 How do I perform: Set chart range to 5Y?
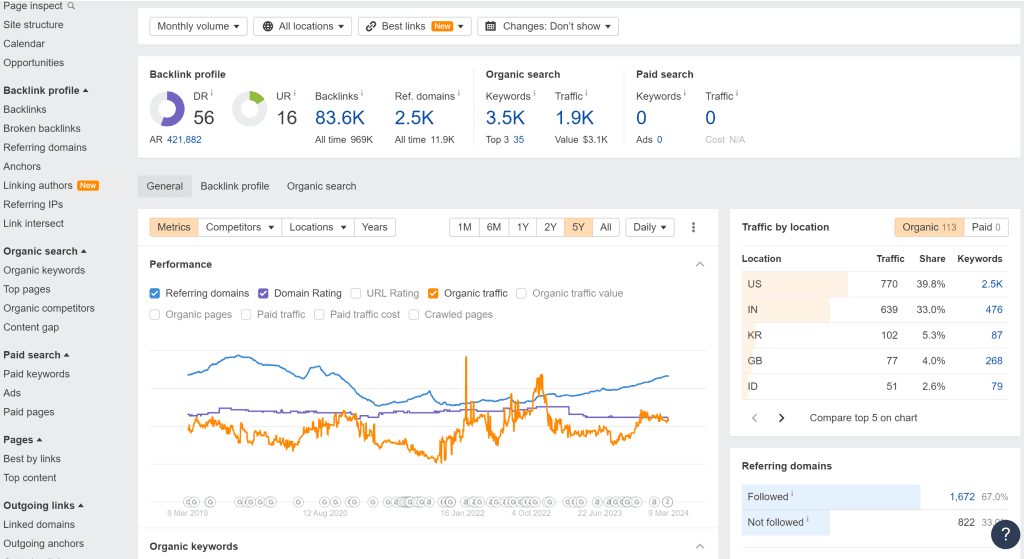click(x=578, y=227)
